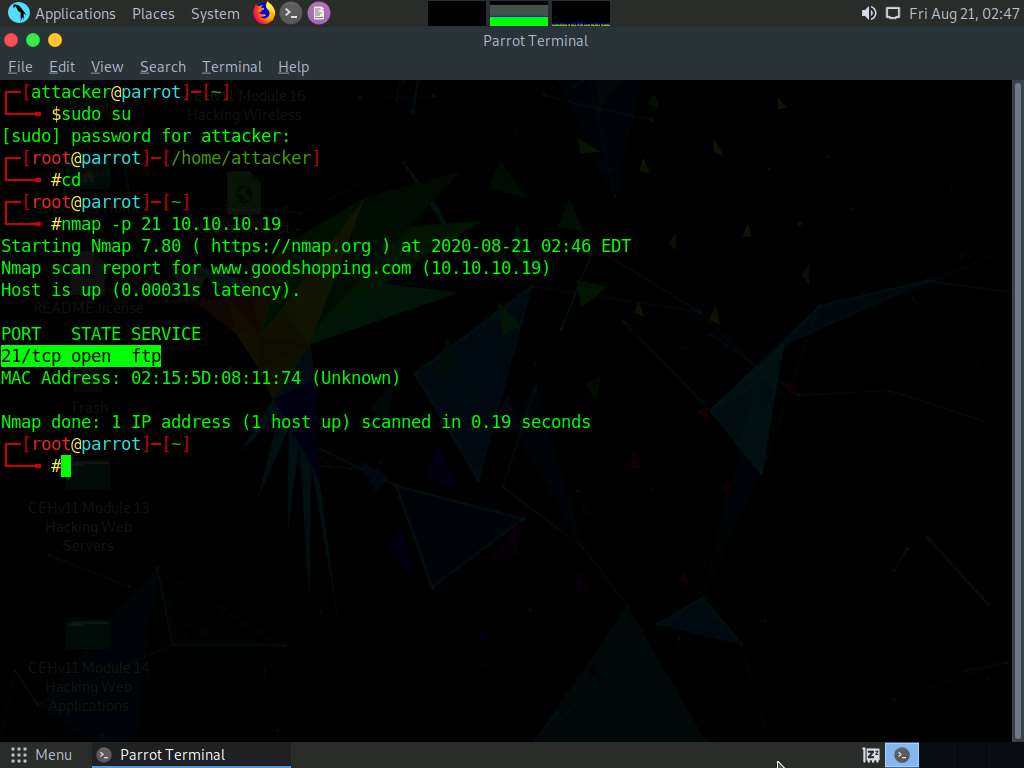Click the volume speaker icon
The image size is (1024, 768).
coord(869,13)
